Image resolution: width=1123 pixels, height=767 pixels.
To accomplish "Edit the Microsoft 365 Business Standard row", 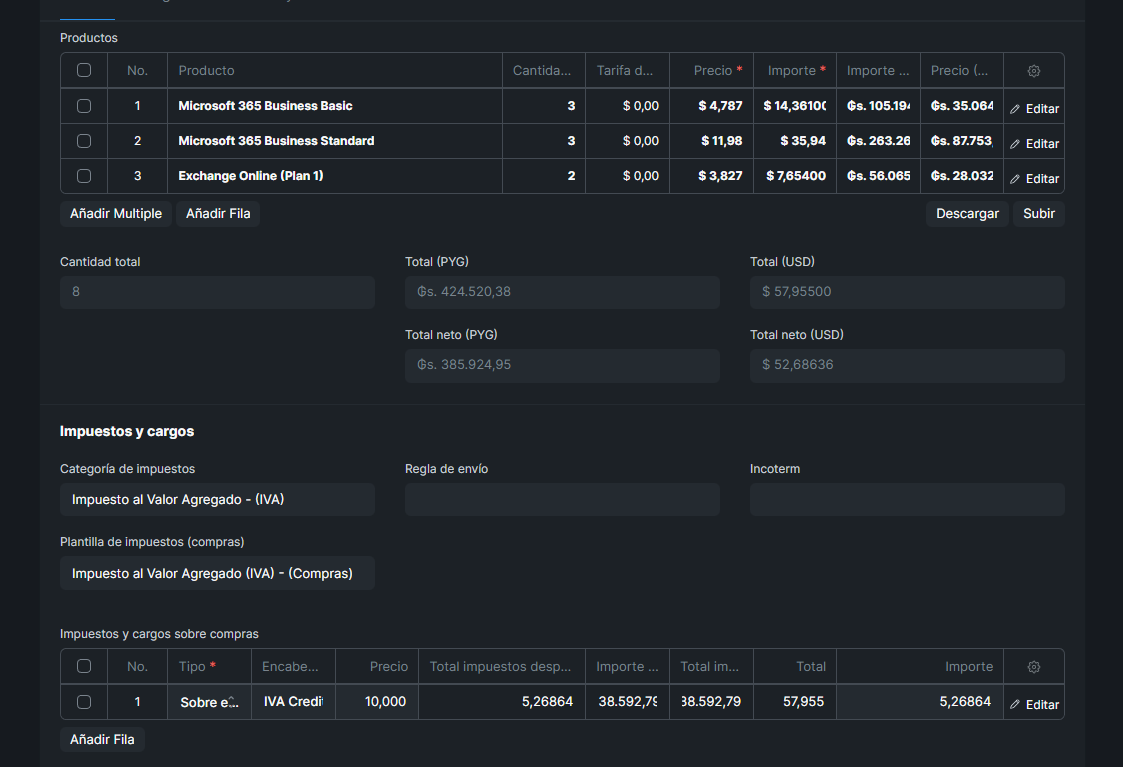I will [1034, 144].
